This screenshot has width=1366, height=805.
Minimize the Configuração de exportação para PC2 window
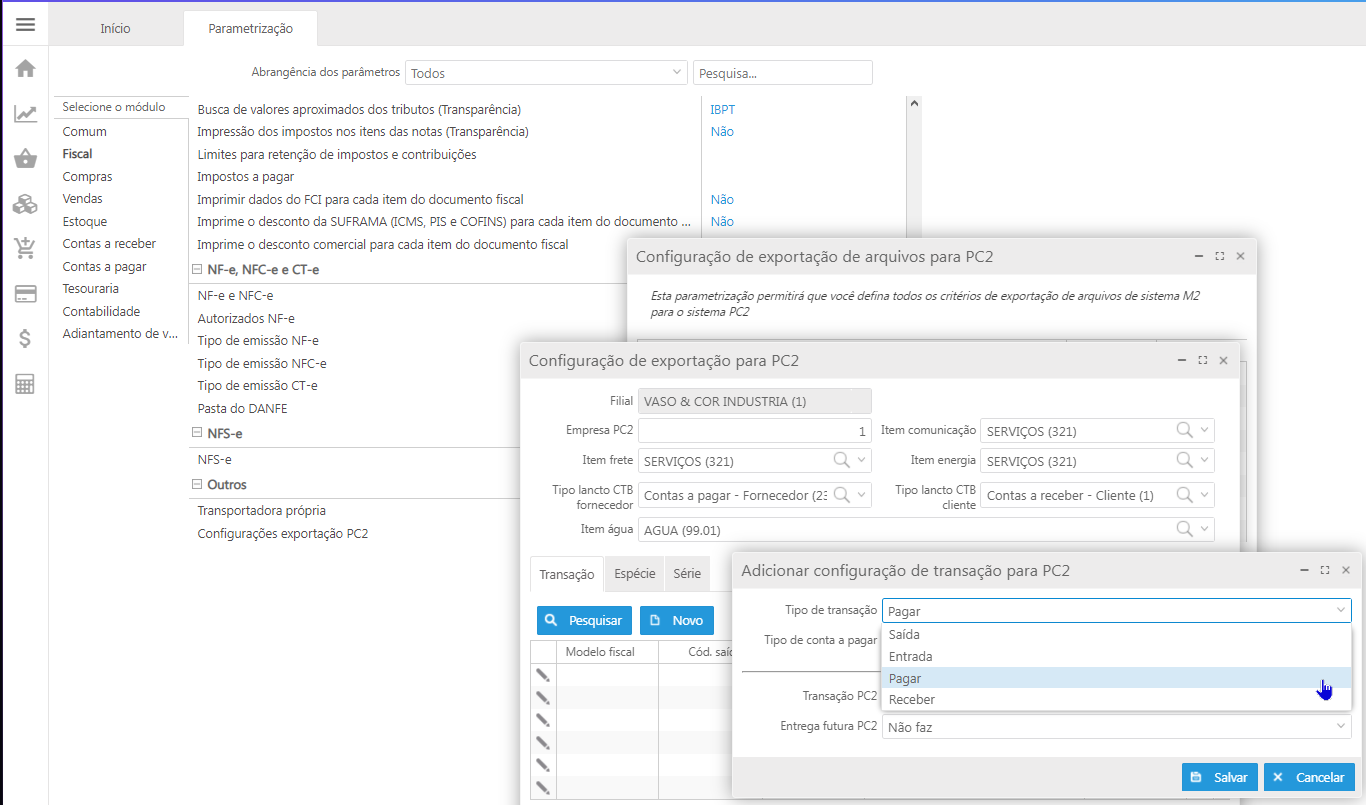pyautogui.click(x=1181, y=360)
